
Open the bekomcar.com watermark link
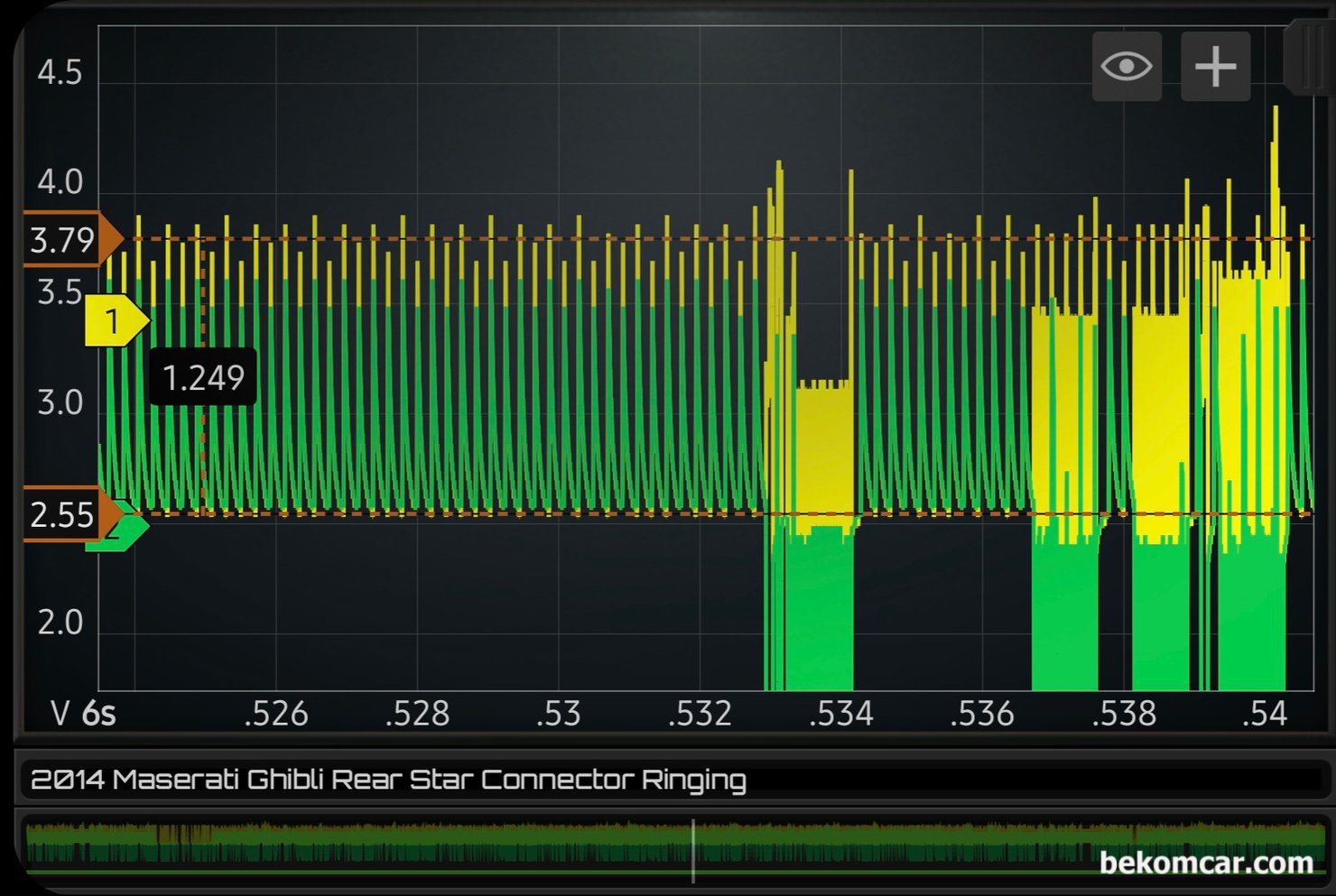[1206, 863]
